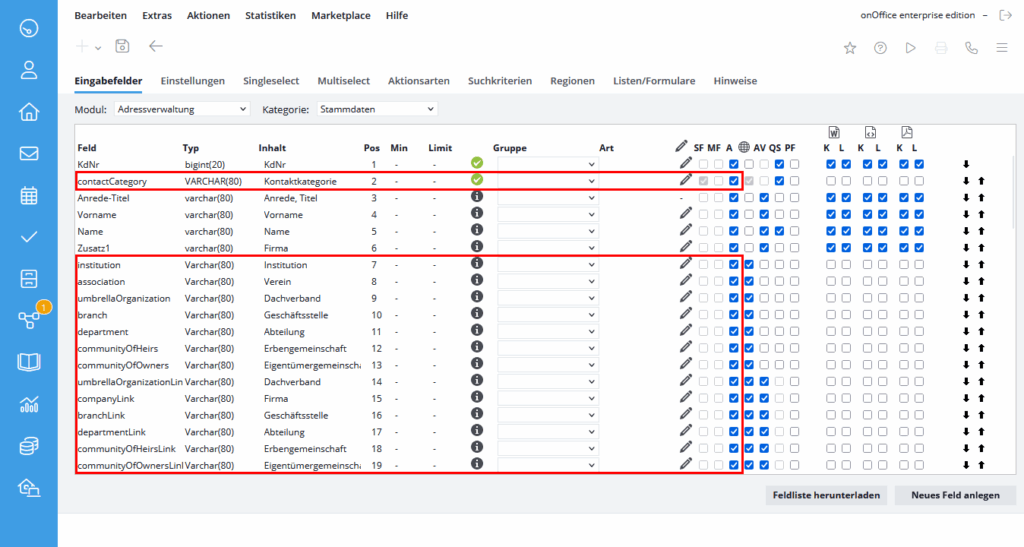Open the Statistiken menu
Viewport: 1024px width, 547px height.
coord(270,16)
